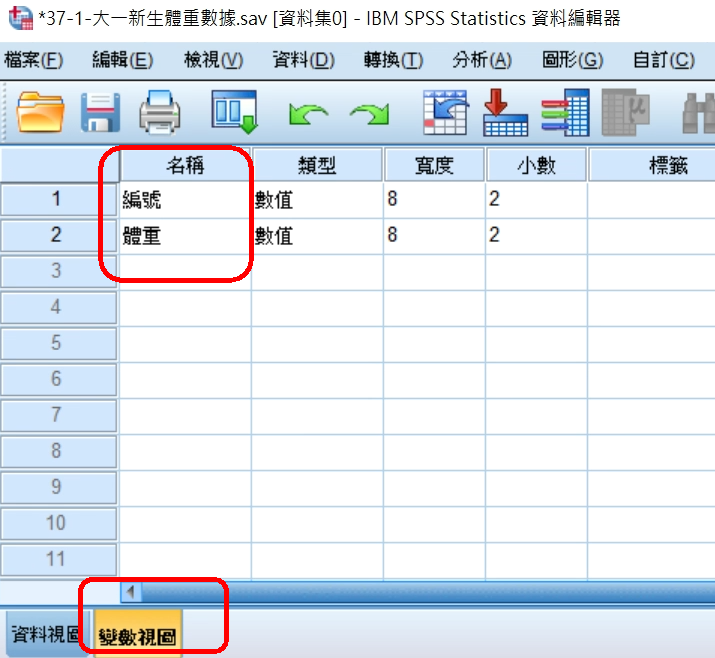
Task: Click the Print icon in toolbar
Action: [160, 112]
